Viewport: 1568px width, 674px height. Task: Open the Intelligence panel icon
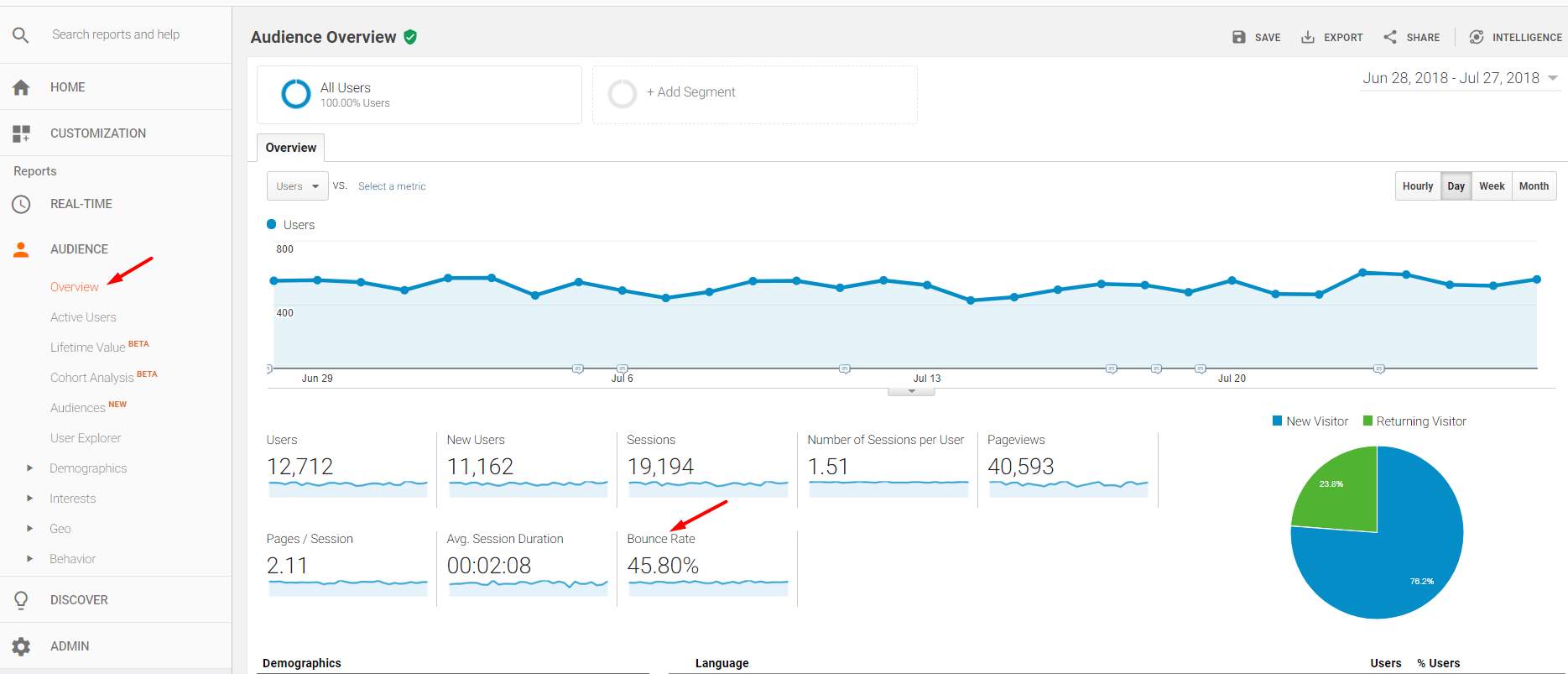[x=1477, y=37]
